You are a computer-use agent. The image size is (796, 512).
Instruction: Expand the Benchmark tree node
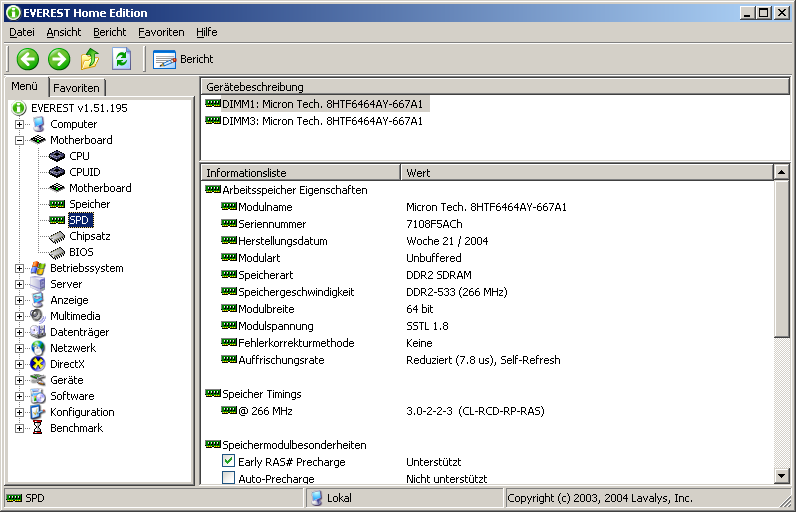tap(19, 428)
